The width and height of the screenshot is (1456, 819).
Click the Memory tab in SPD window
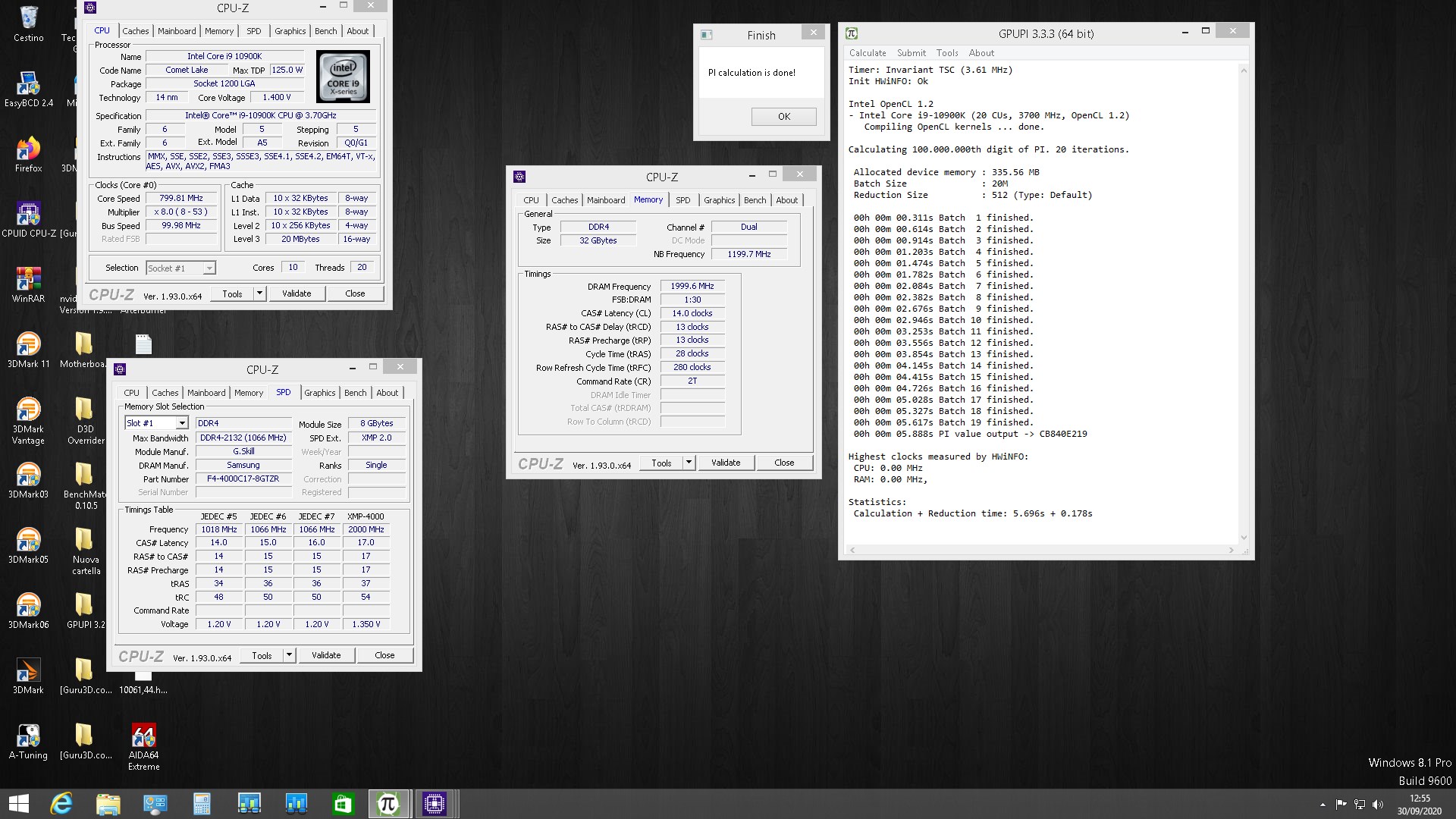pos(249,393)
